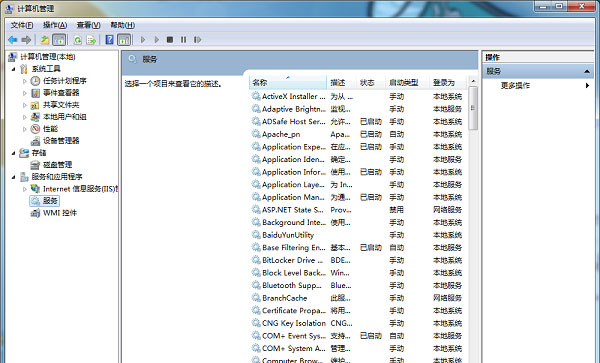Select the Base Filtering Engine row
This screenshot has height=363, width=600.
[x=359, y=248]
